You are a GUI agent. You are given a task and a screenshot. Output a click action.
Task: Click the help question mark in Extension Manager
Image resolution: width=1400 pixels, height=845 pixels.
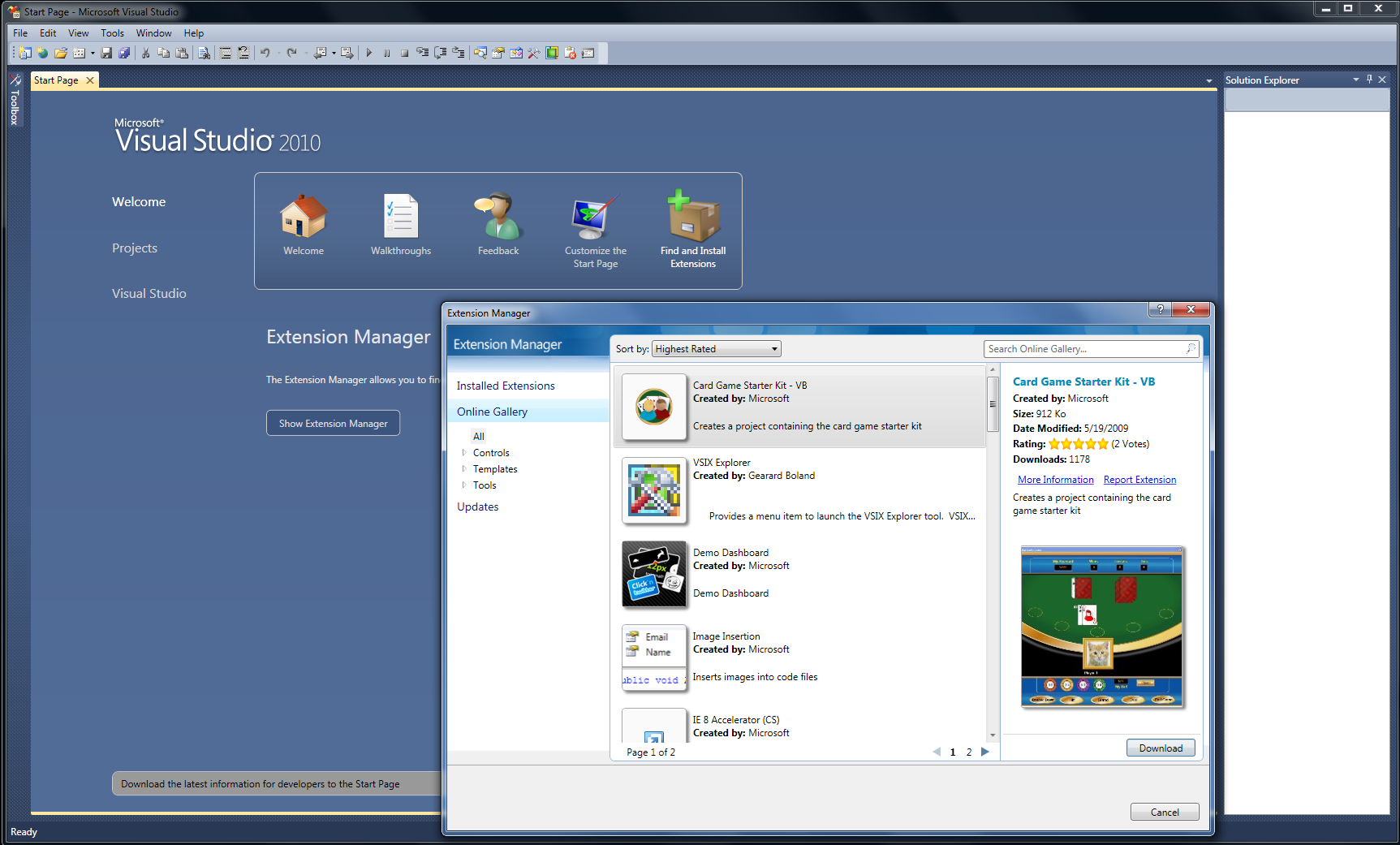[1161, 309]
